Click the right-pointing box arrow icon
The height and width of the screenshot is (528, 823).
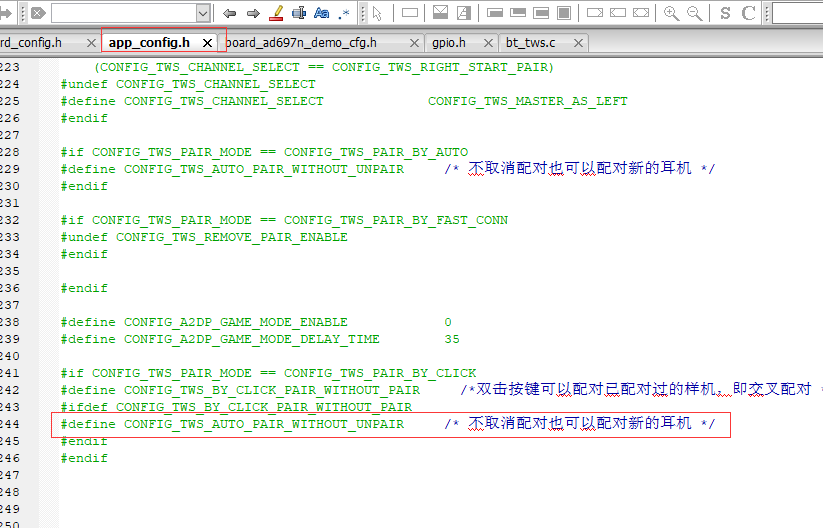coord(595,13)
